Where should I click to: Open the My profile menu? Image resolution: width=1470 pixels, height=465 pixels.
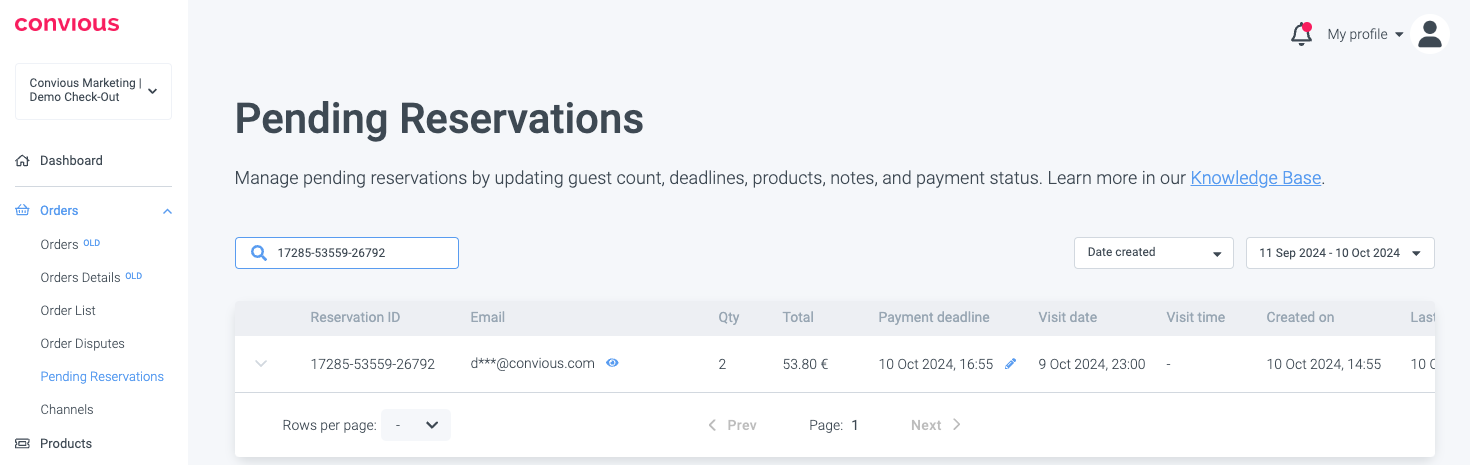[1365, 34]
